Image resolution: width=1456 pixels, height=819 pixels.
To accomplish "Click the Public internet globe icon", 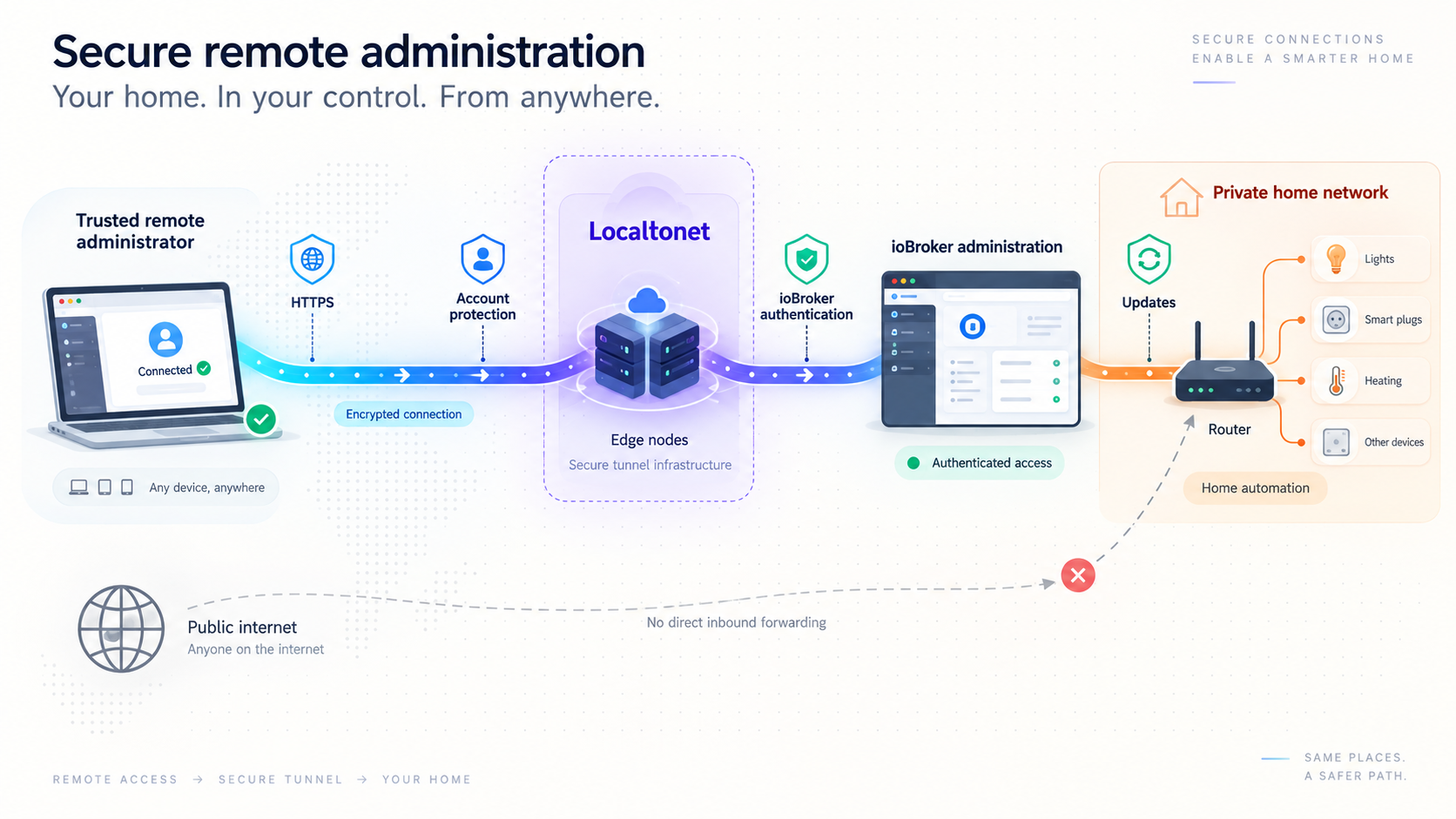I will 121,628.
